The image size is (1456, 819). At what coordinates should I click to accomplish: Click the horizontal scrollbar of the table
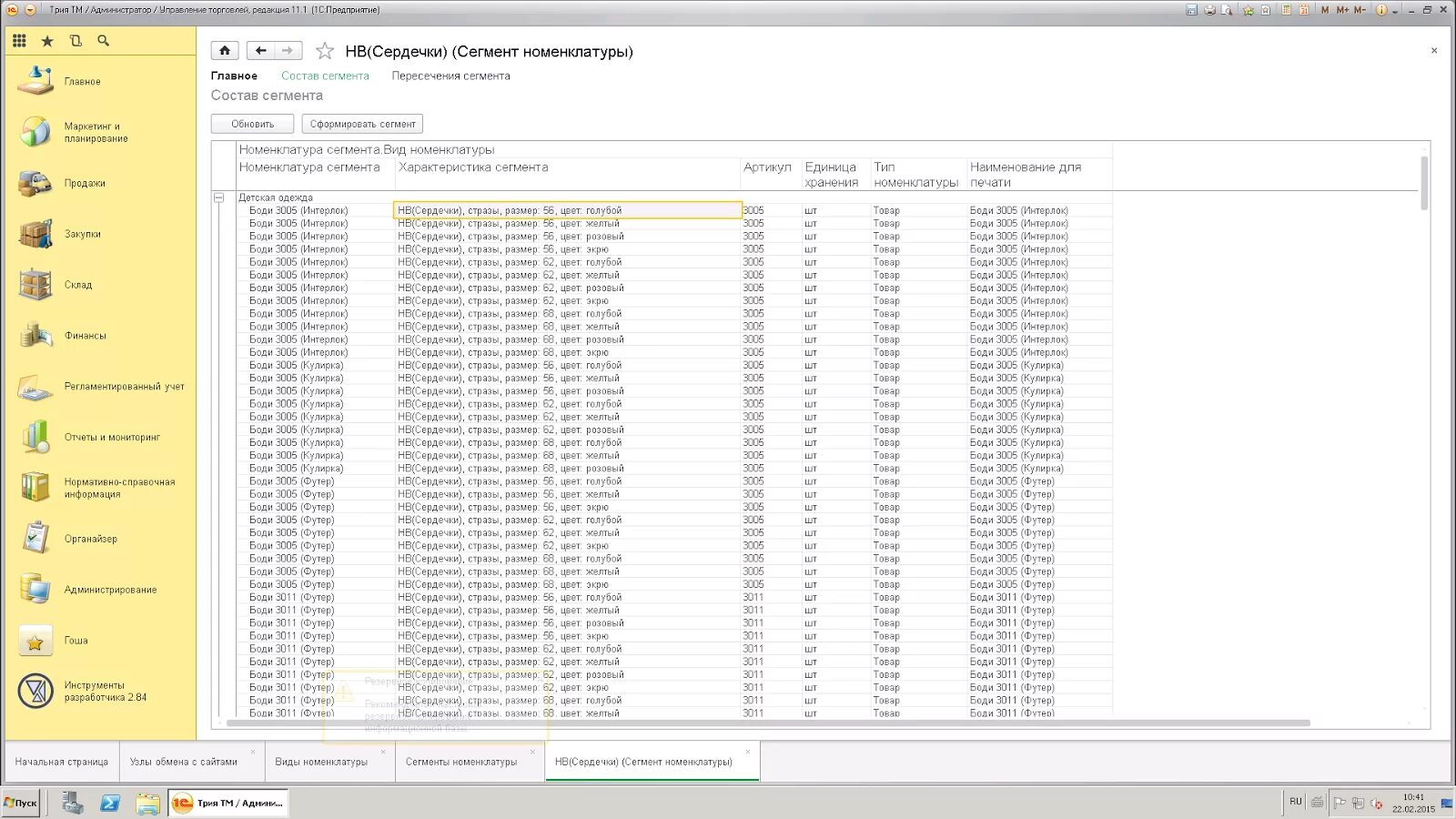click(x=768, y=723)
